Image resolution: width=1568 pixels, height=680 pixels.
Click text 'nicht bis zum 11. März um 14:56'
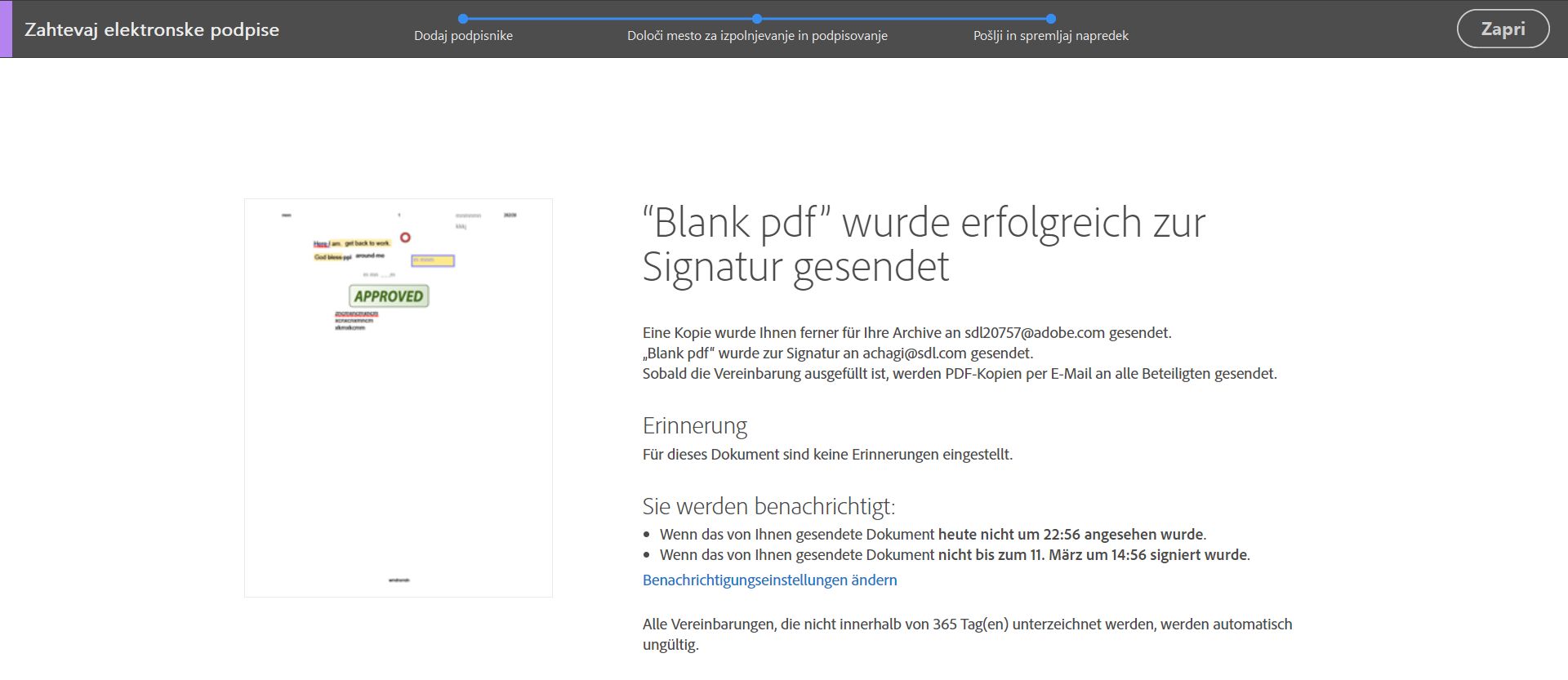pos(1044,554)
